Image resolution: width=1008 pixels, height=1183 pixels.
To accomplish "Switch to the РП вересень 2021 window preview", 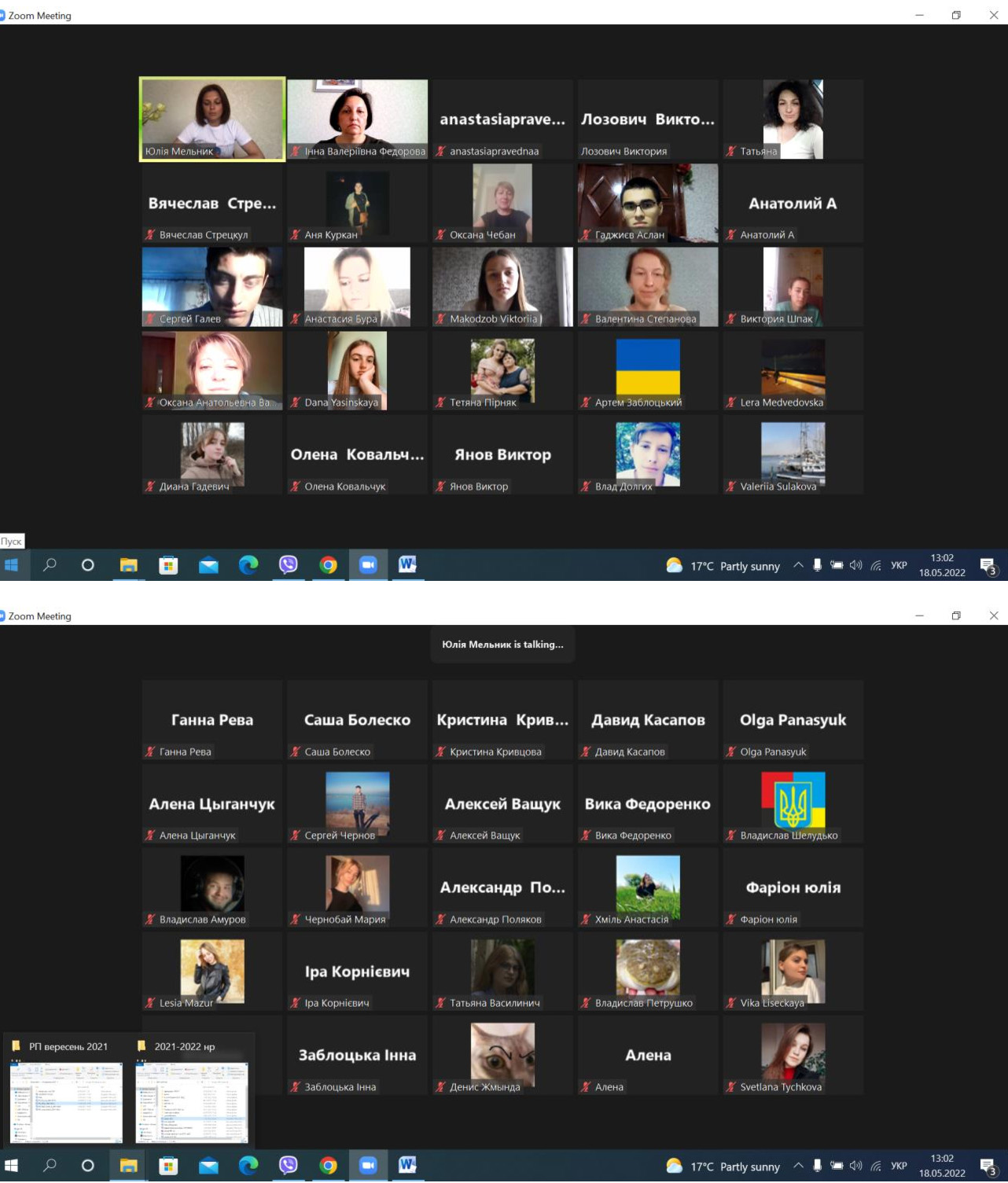I will click(x=67, y=1102).
